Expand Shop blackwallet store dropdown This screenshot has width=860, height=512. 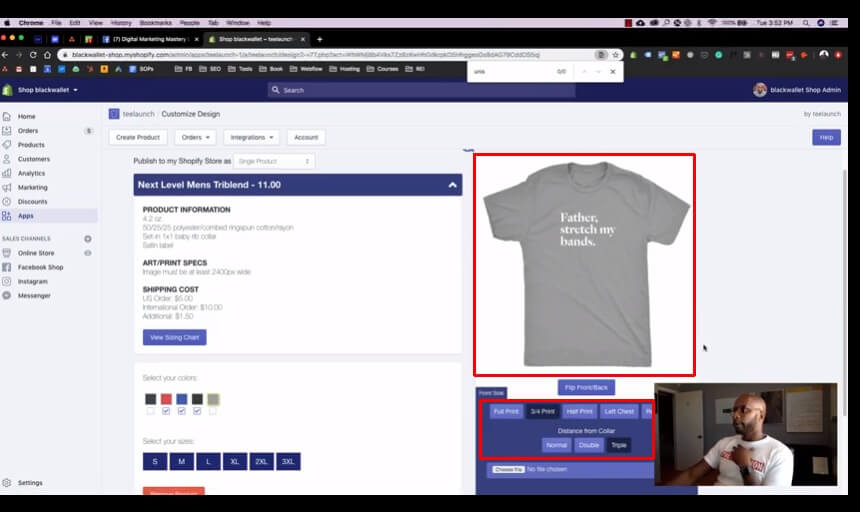click(48, 90)
